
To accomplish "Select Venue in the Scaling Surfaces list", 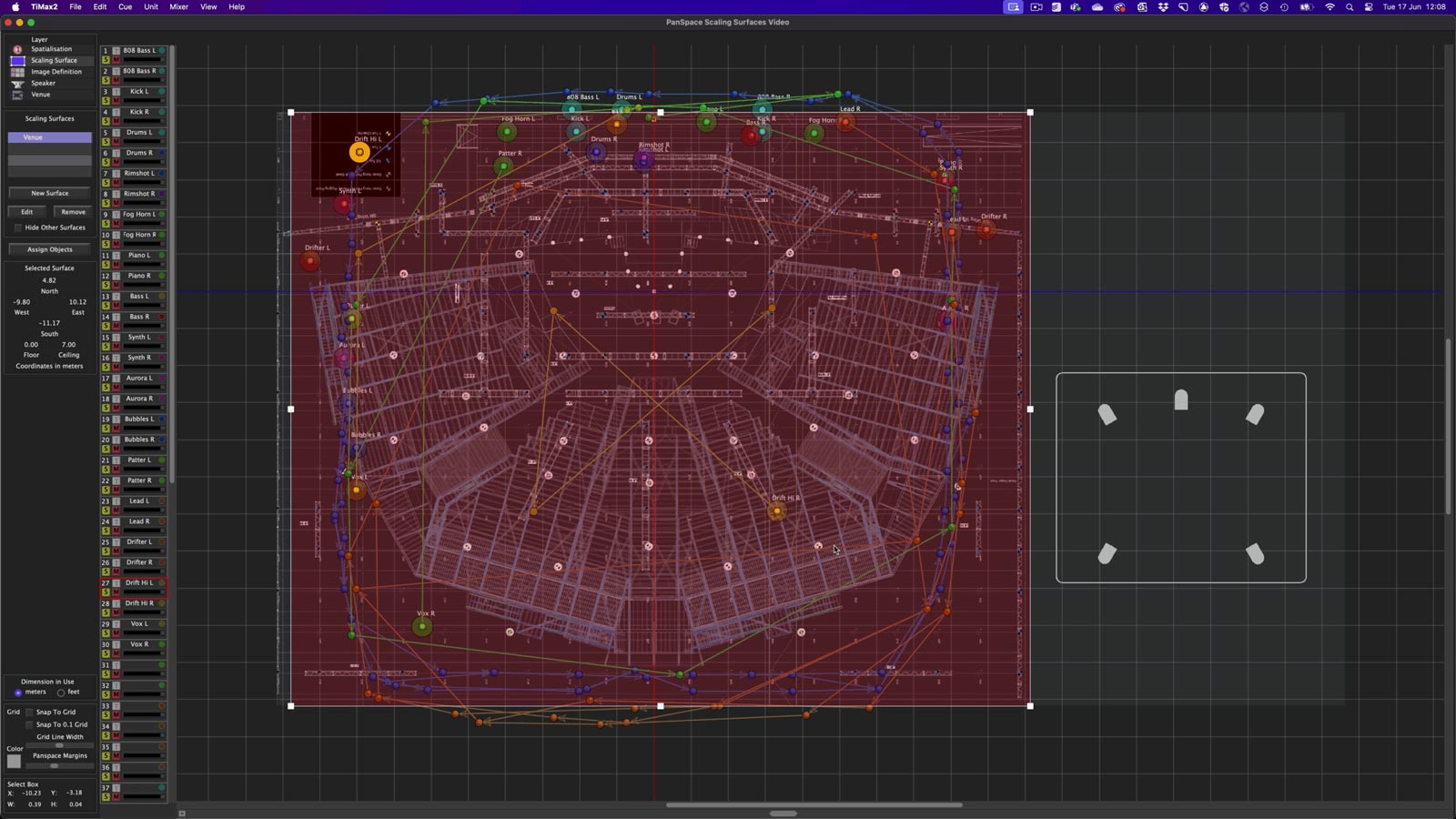I will pyautogui.click(x=49, y=137).
